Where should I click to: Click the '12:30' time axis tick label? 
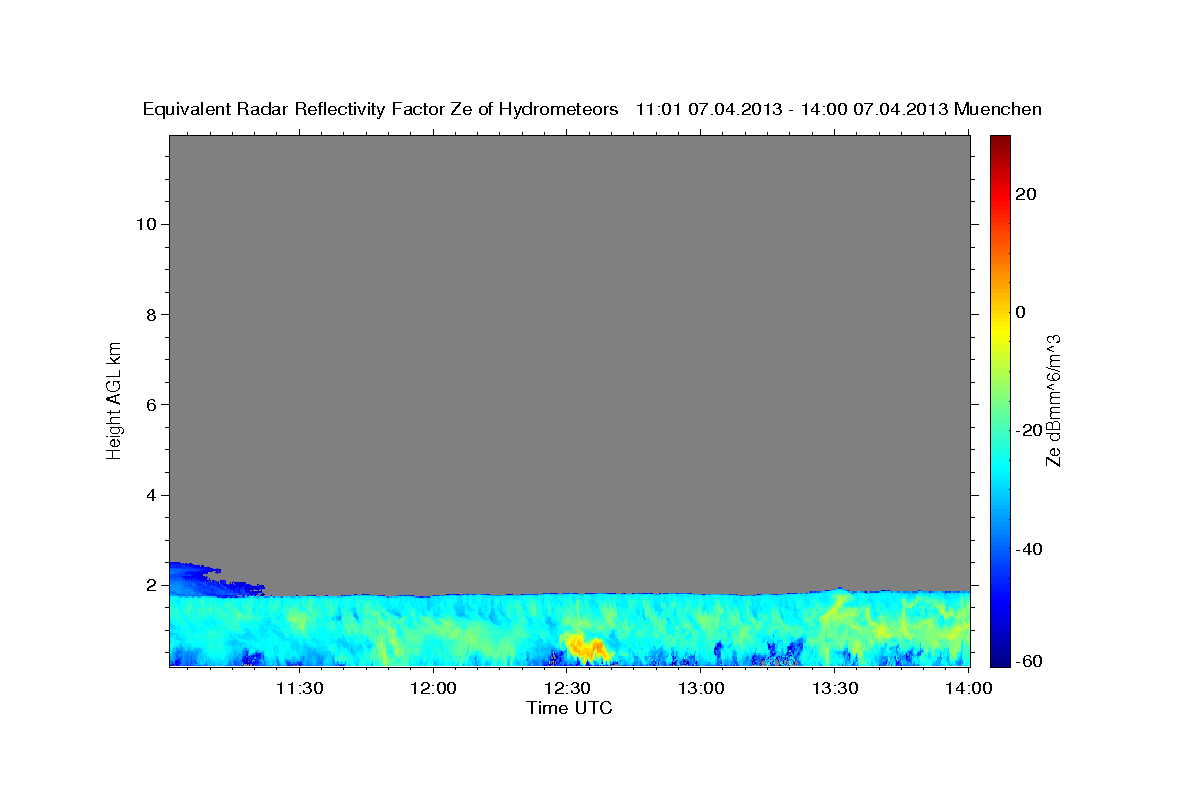coord(567,688)
